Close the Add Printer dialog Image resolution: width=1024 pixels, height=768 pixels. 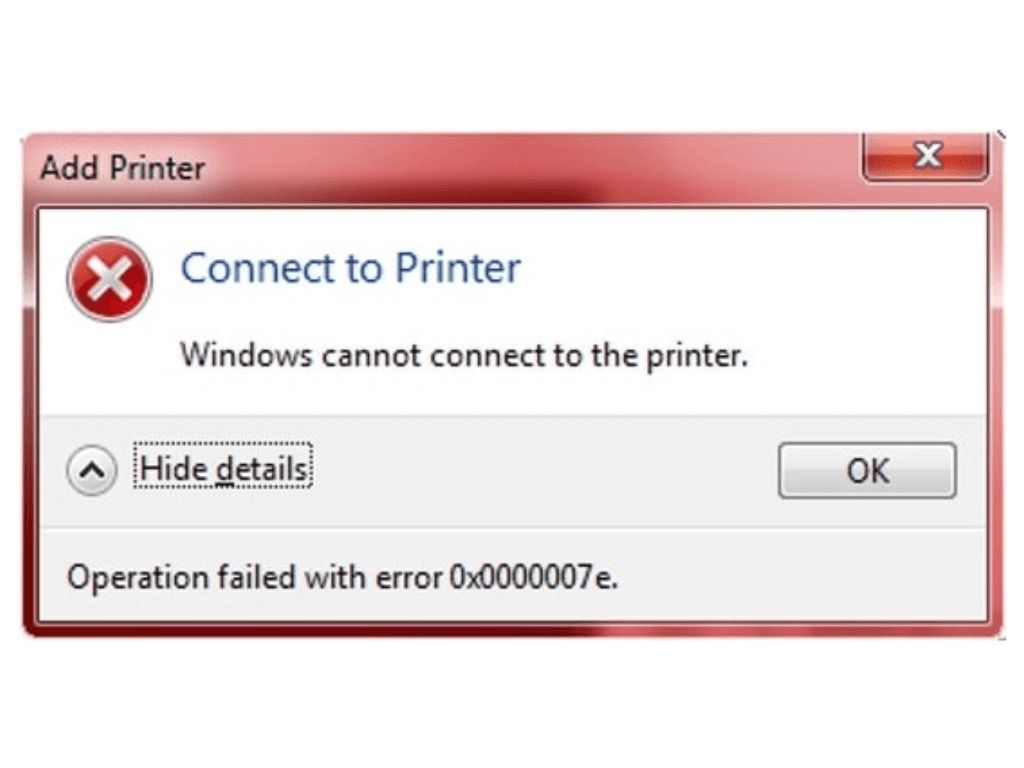(926, 156)
